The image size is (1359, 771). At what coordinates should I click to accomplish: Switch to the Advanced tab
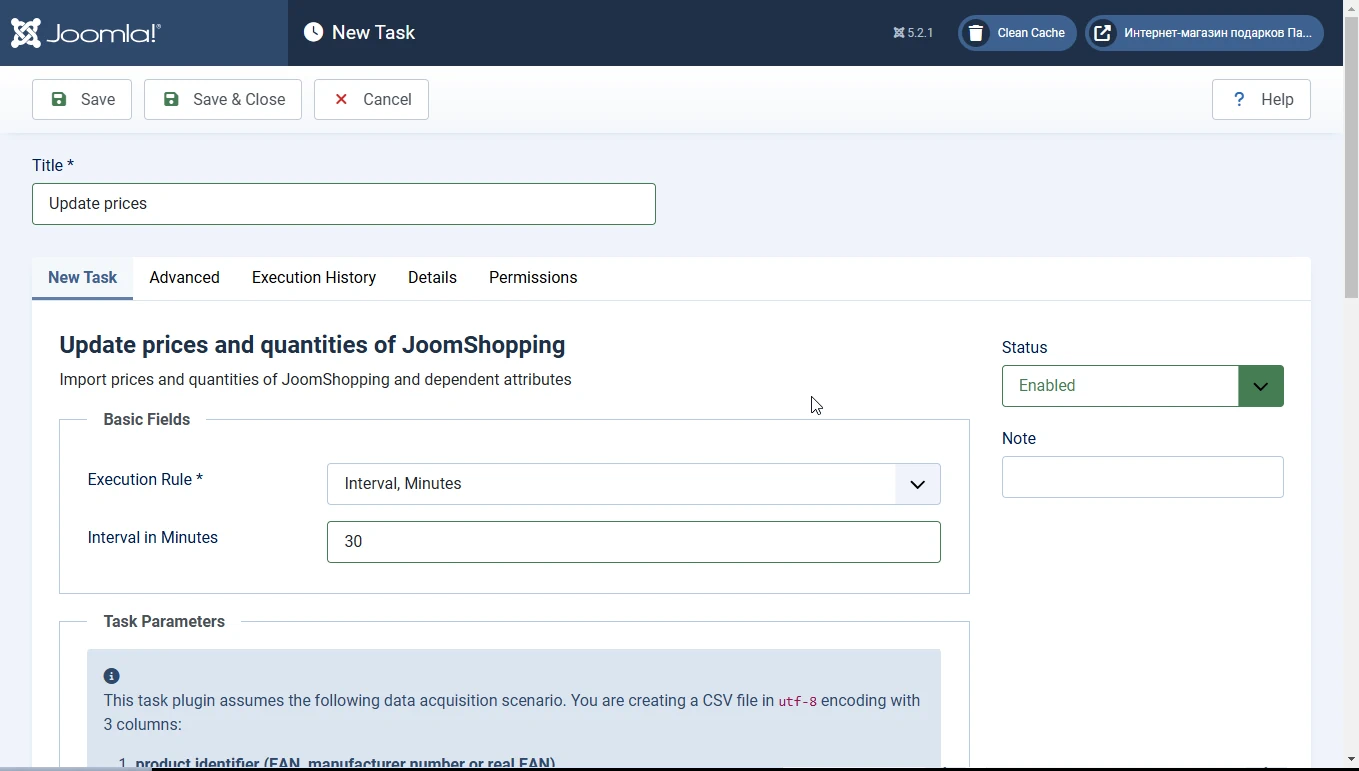coord(184,278)
